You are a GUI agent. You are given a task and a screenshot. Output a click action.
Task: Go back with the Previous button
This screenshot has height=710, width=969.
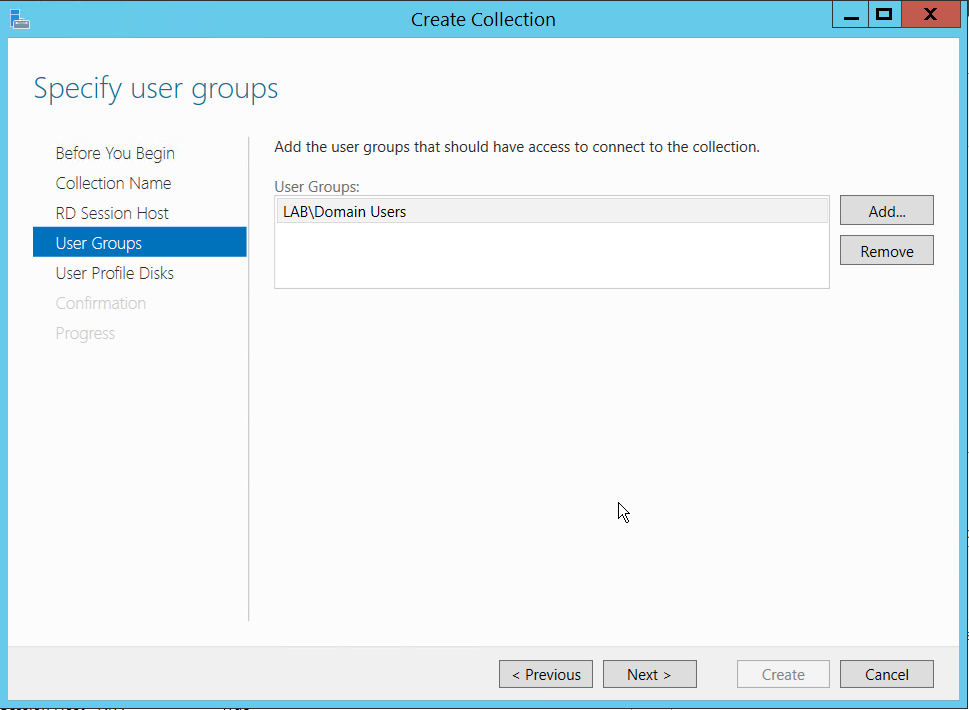point(546,674)
